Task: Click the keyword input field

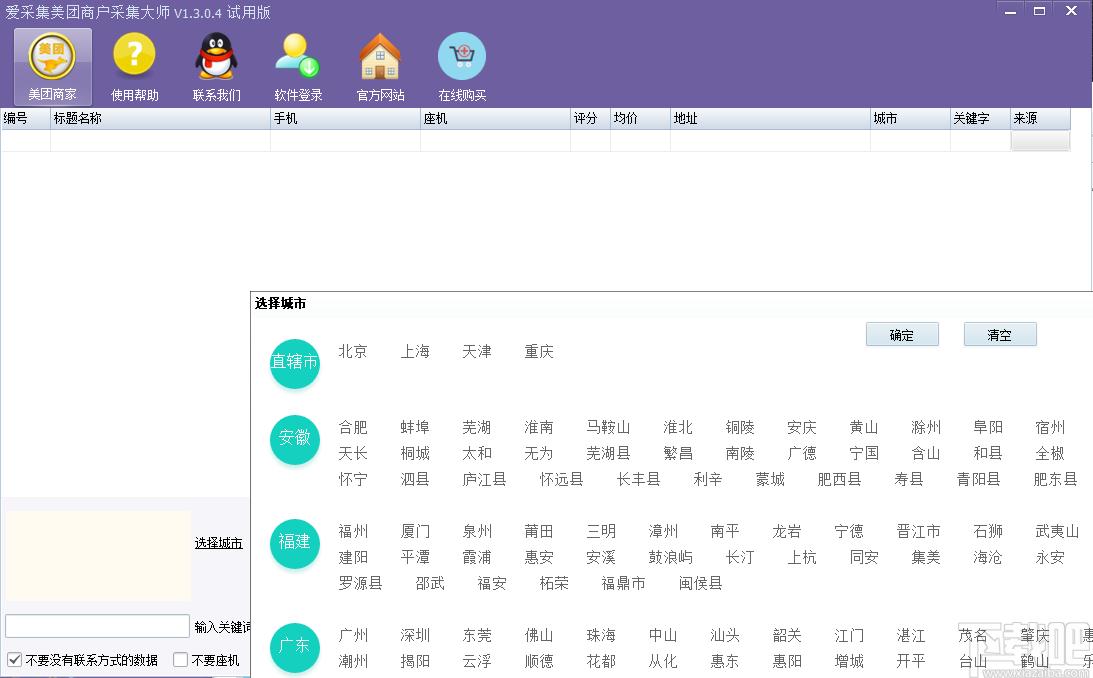Action: tap(98, 626)
